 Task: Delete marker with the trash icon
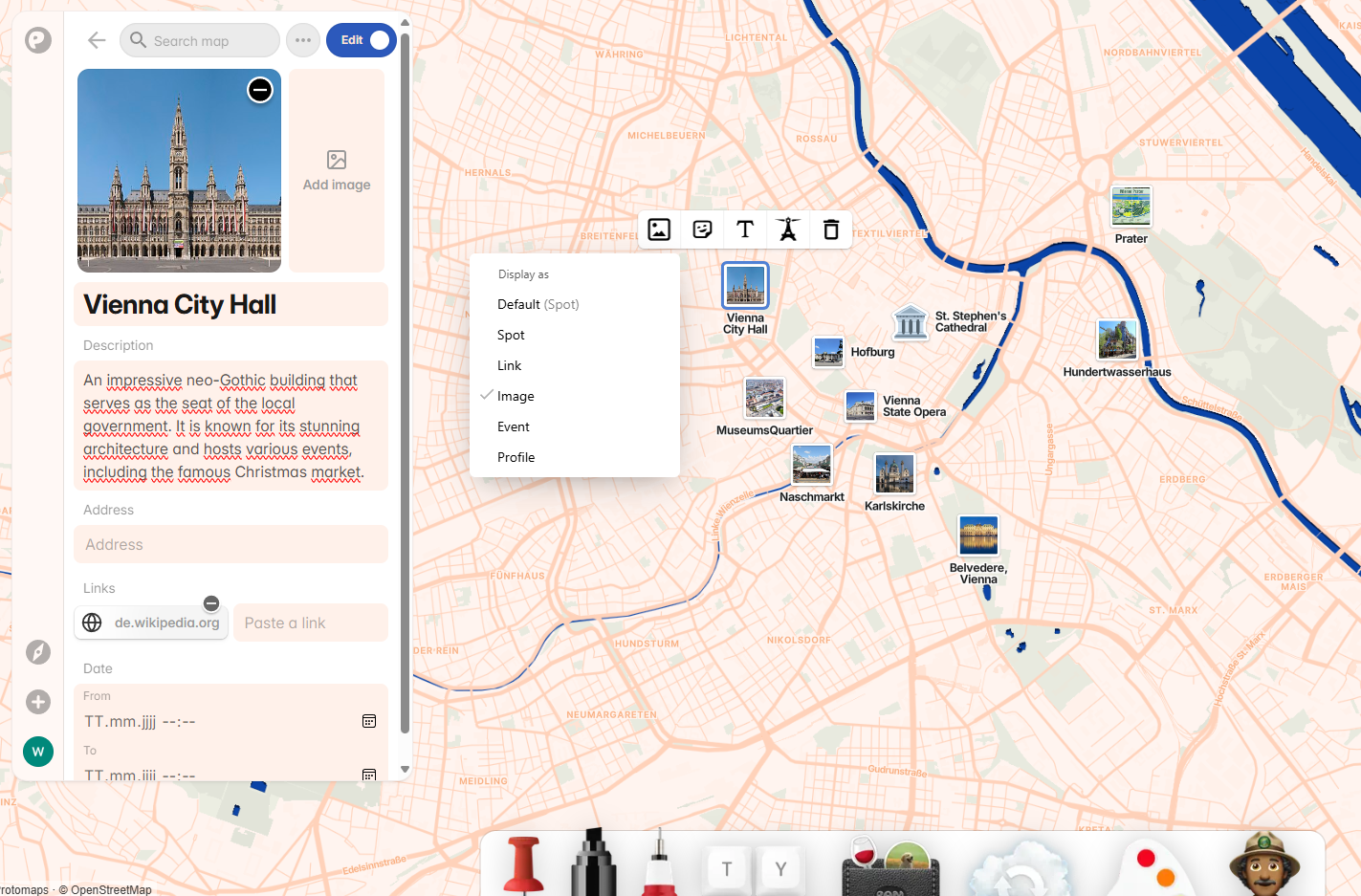pos(831,229)
